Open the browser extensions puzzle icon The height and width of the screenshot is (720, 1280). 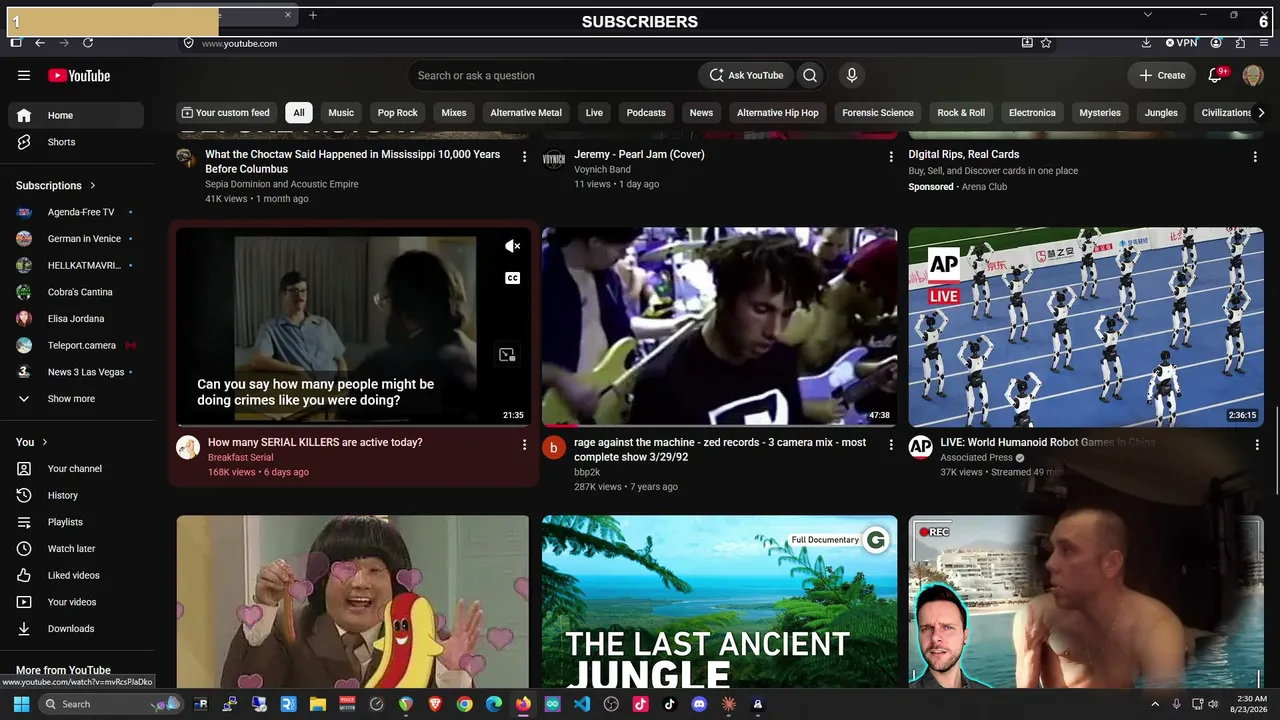point(1240,43)
